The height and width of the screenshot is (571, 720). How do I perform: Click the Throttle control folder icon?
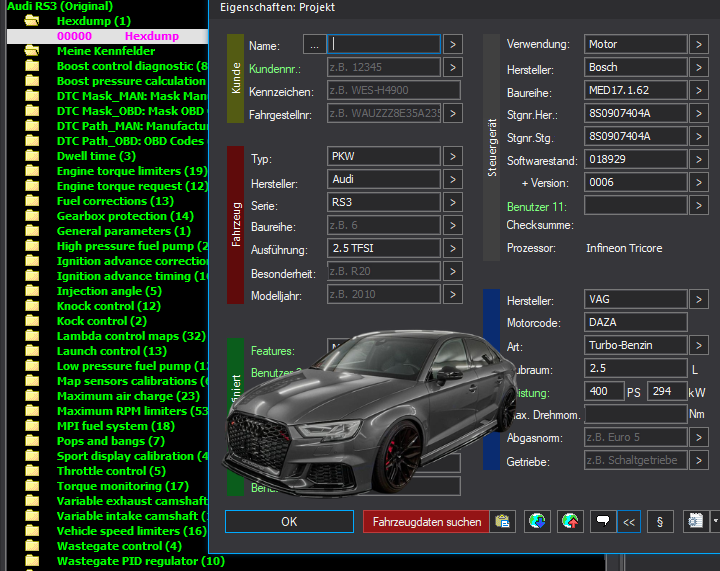point(32,471)
